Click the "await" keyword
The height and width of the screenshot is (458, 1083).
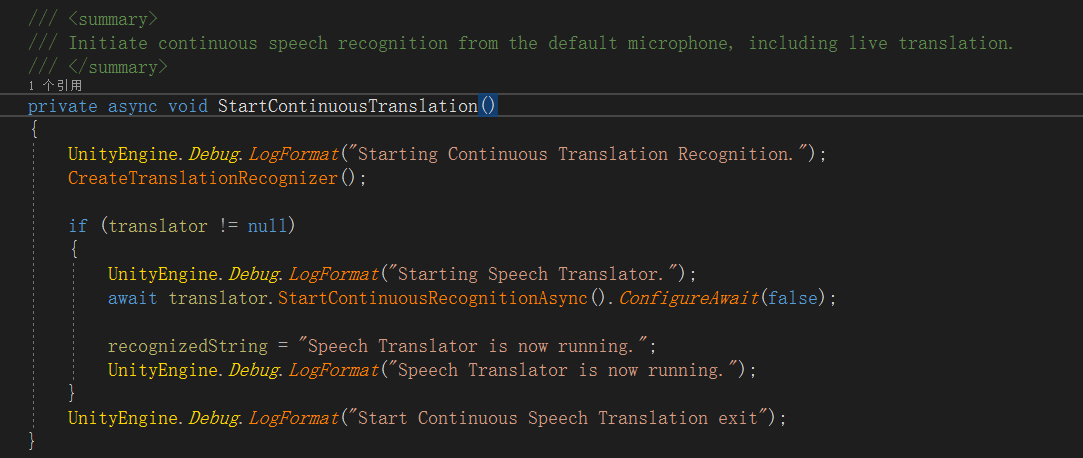point(133,298)
